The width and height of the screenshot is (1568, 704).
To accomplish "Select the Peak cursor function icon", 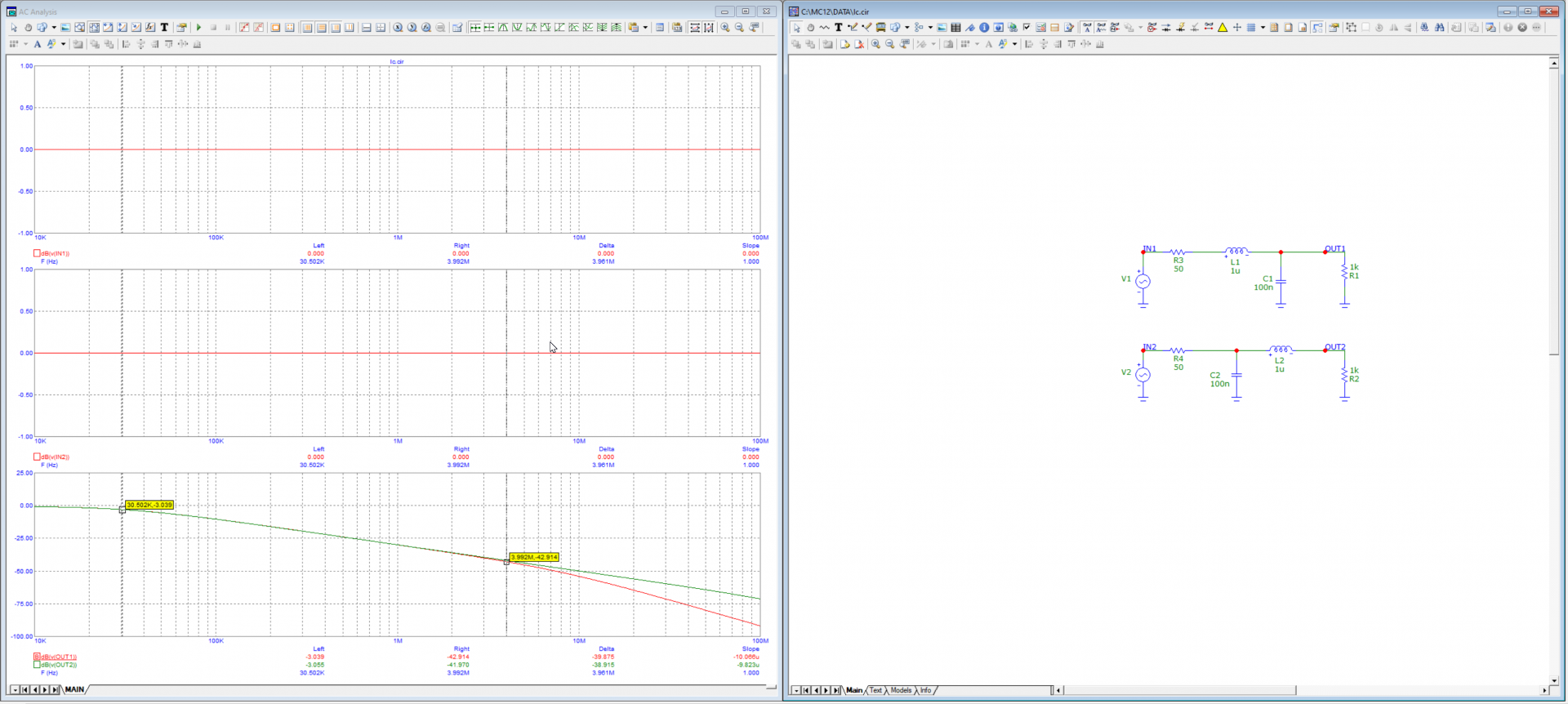I will click(503, 27).
